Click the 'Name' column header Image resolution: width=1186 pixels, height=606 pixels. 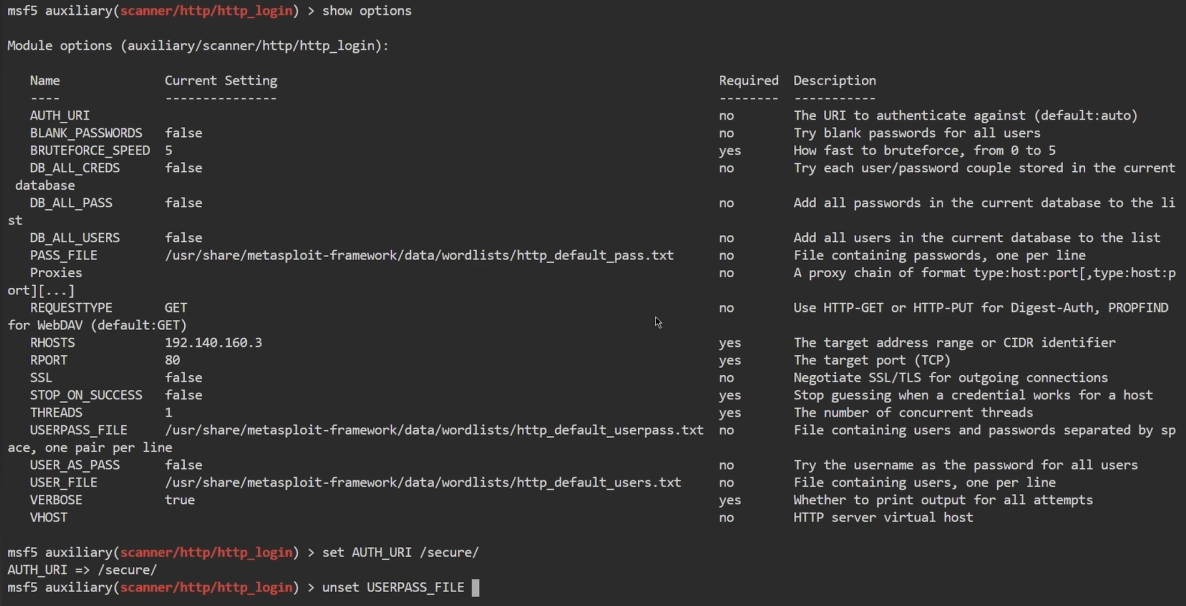(45, 81)
